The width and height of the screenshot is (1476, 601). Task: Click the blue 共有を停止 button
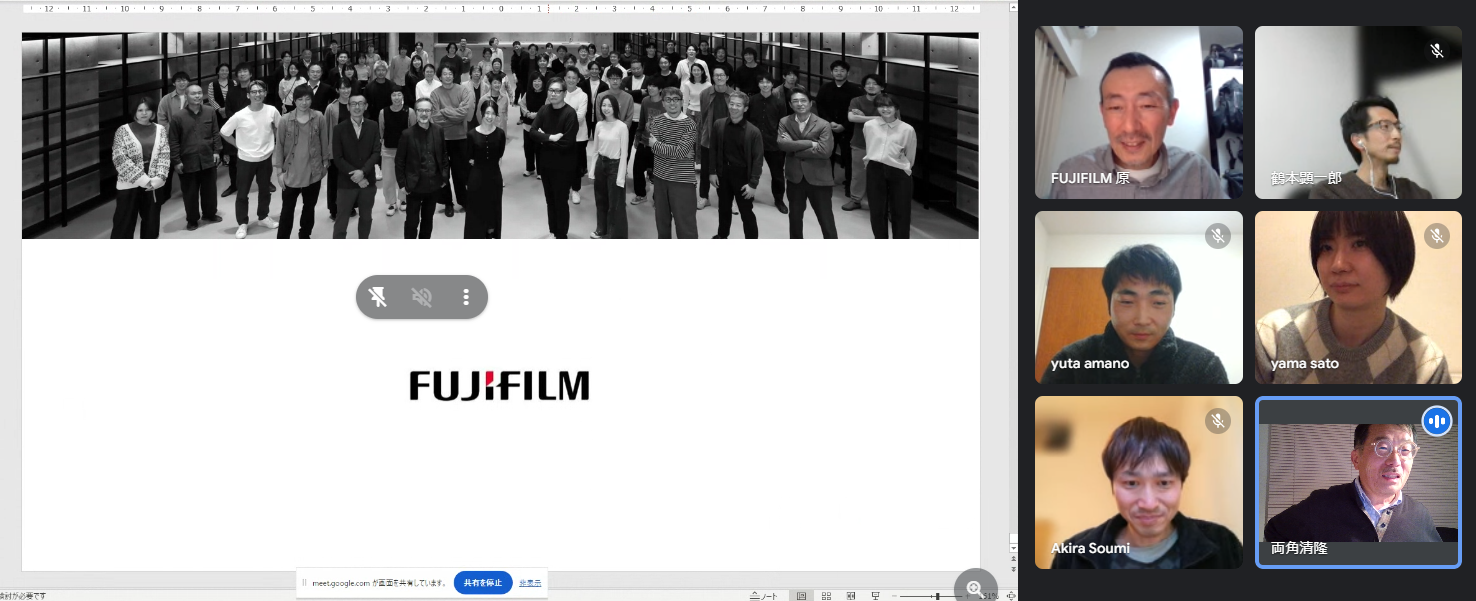tap(483, 582)
